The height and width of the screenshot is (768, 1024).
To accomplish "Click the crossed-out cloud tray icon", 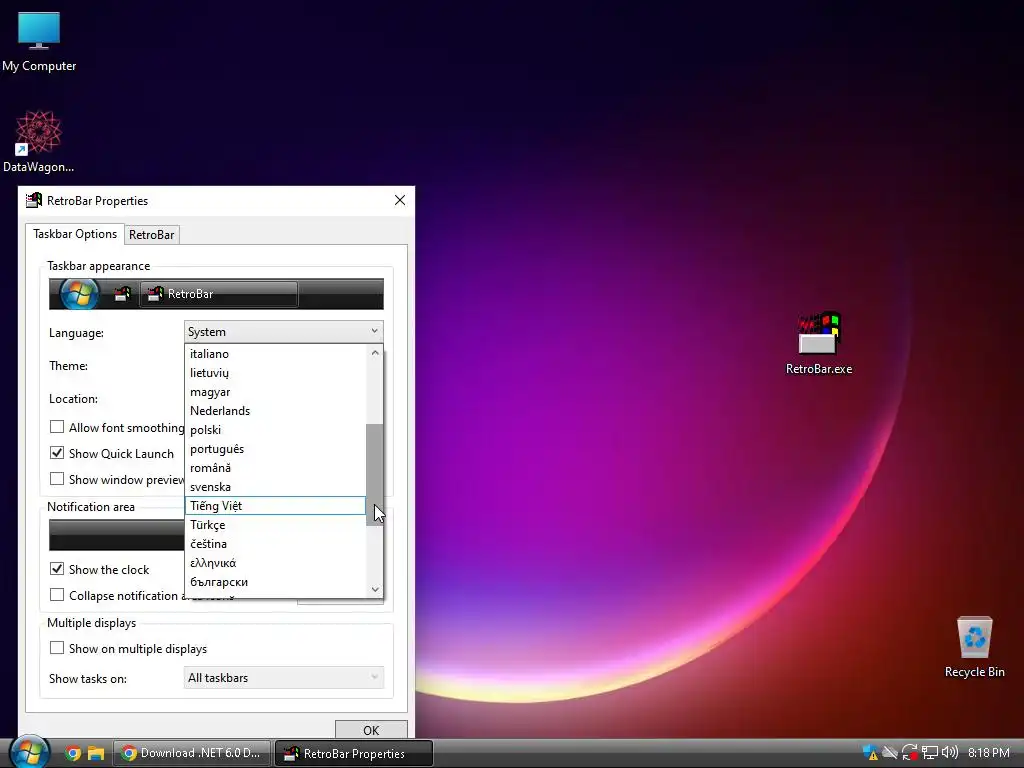I will point(889,753).
